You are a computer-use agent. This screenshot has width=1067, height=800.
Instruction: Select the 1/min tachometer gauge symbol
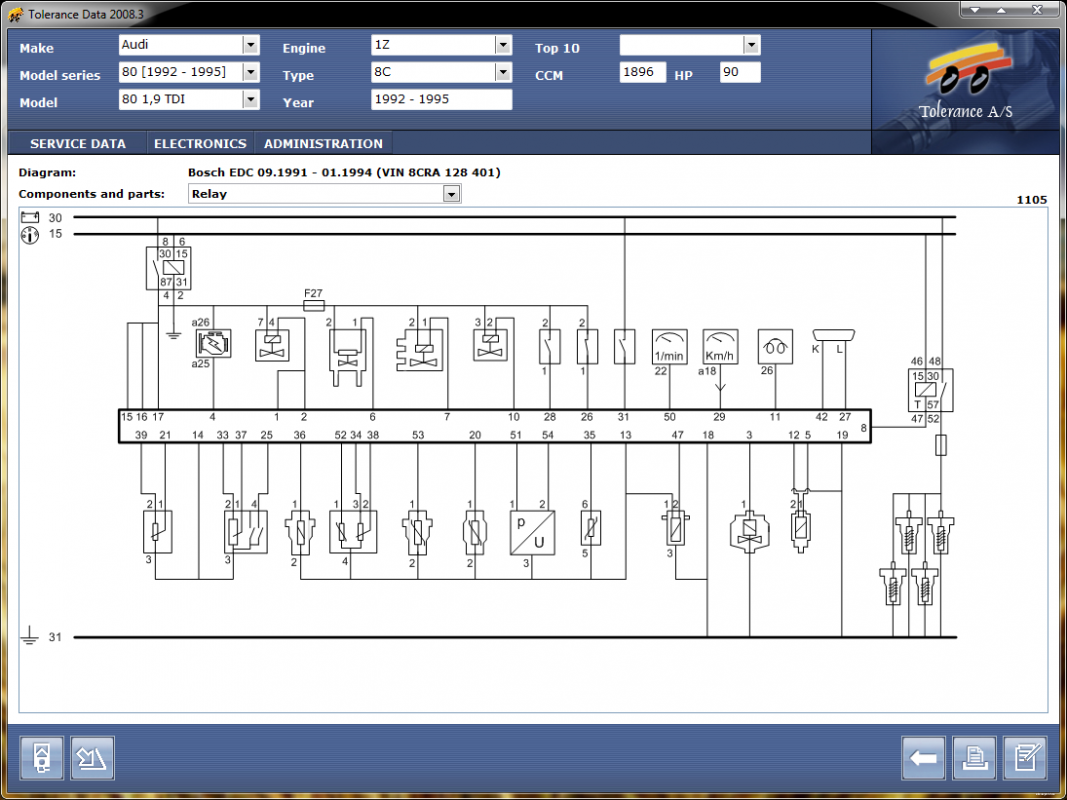[x=670, y=347]
